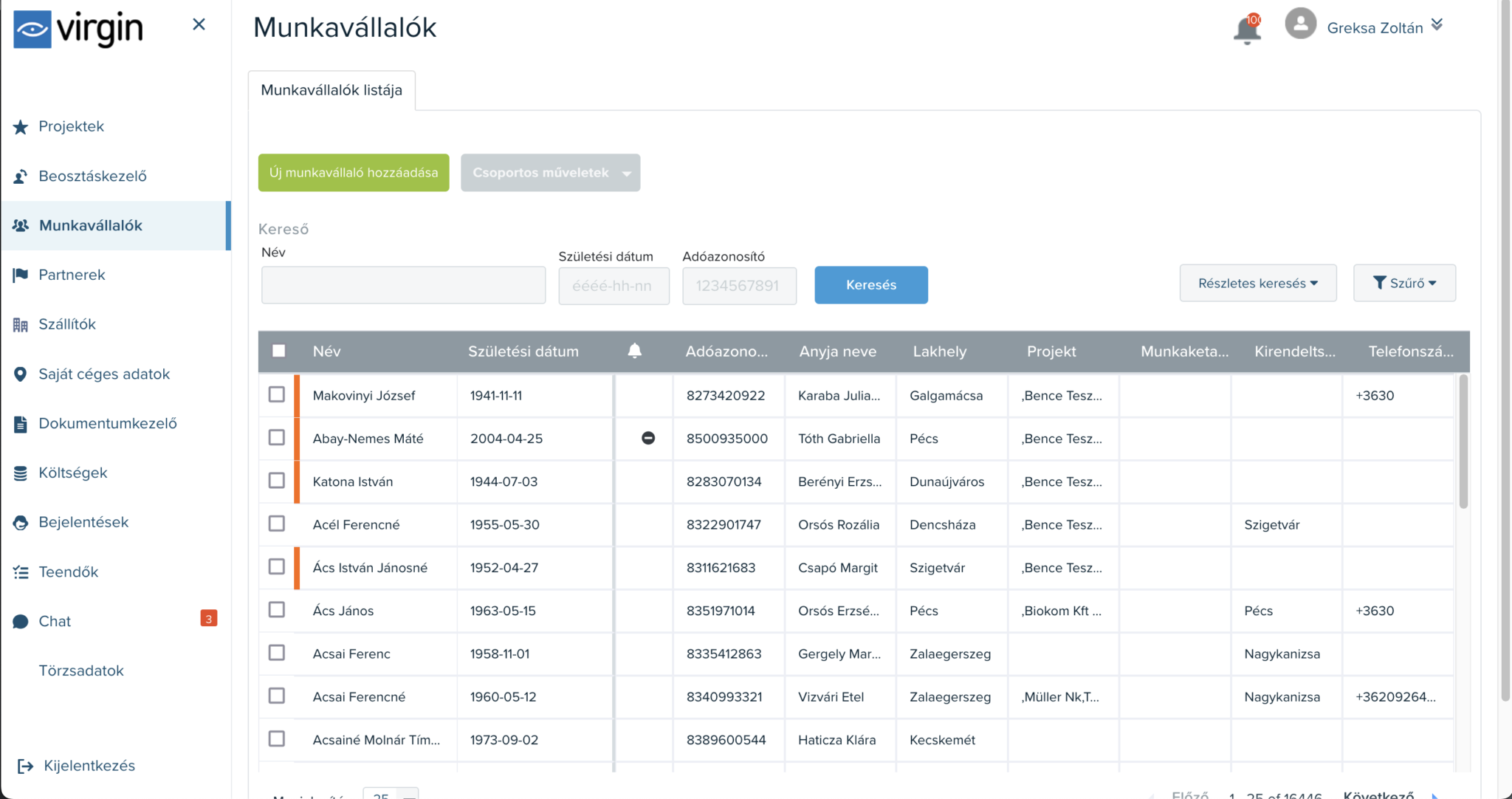Click the Partnerek flag icon
The image size is (1512, 799).
tap(21, 275)
